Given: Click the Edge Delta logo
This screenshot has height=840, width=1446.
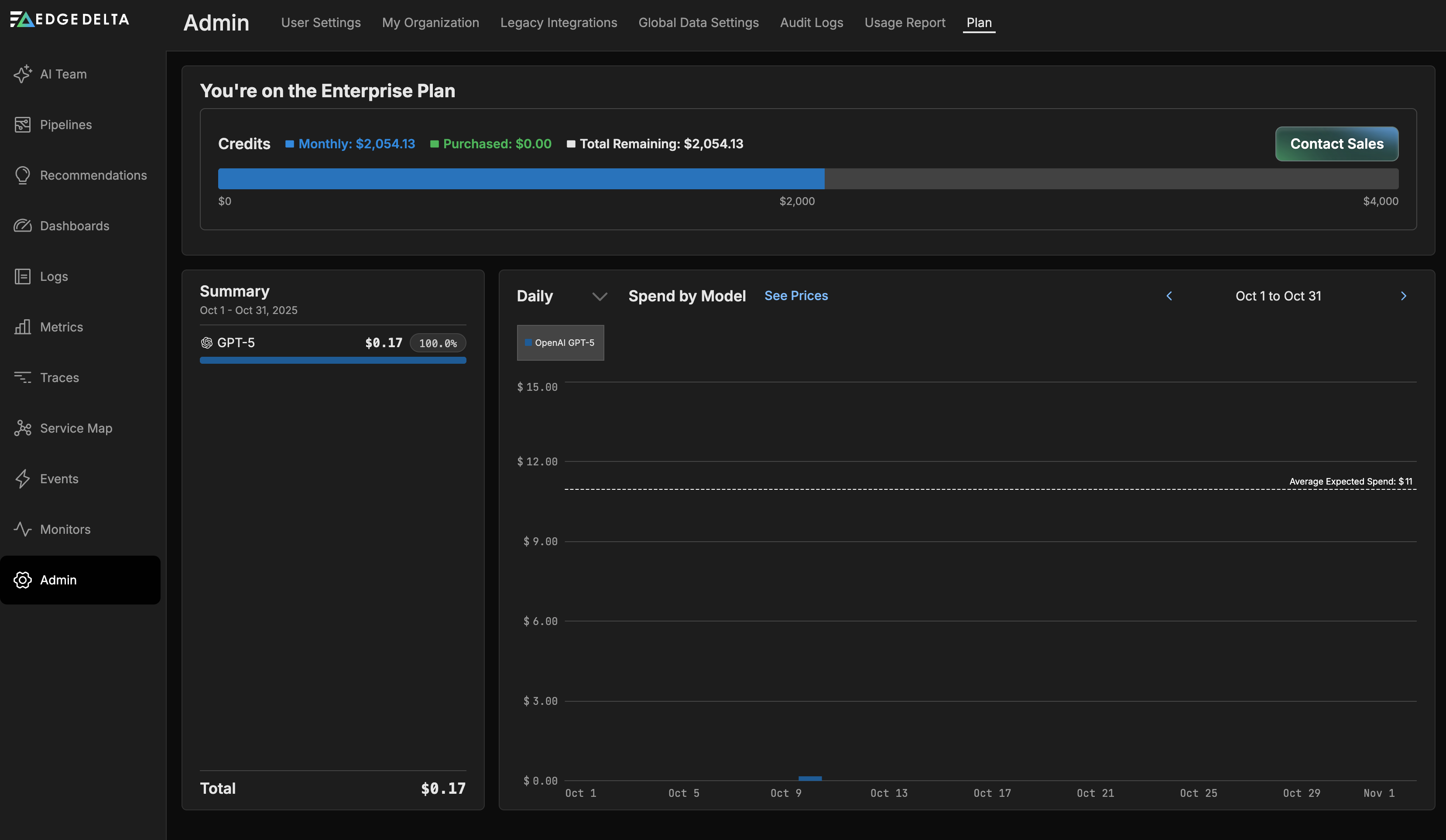Looking at the screenshot, I should click(70, 20).
